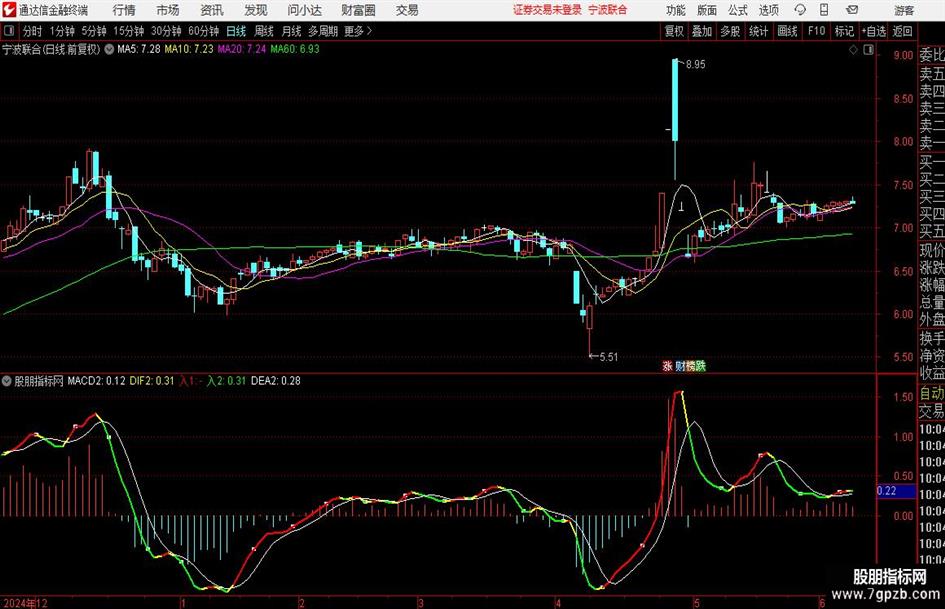Click the 证券交易未登录 login link
Screen dimensions: 945x609
[547, 10]
